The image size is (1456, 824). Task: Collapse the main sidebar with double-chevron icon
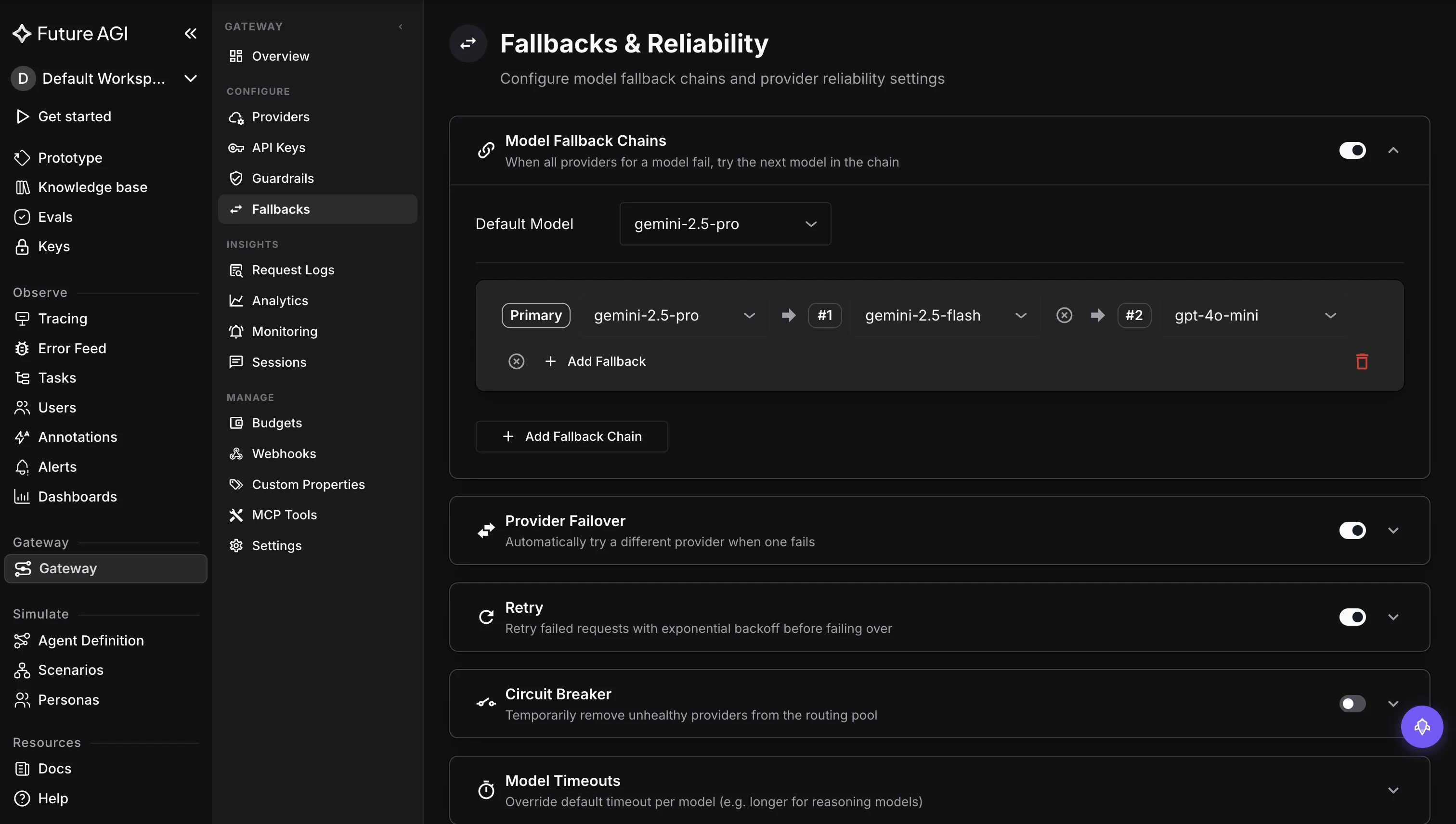pyautogui.click(x=190, y=33)
